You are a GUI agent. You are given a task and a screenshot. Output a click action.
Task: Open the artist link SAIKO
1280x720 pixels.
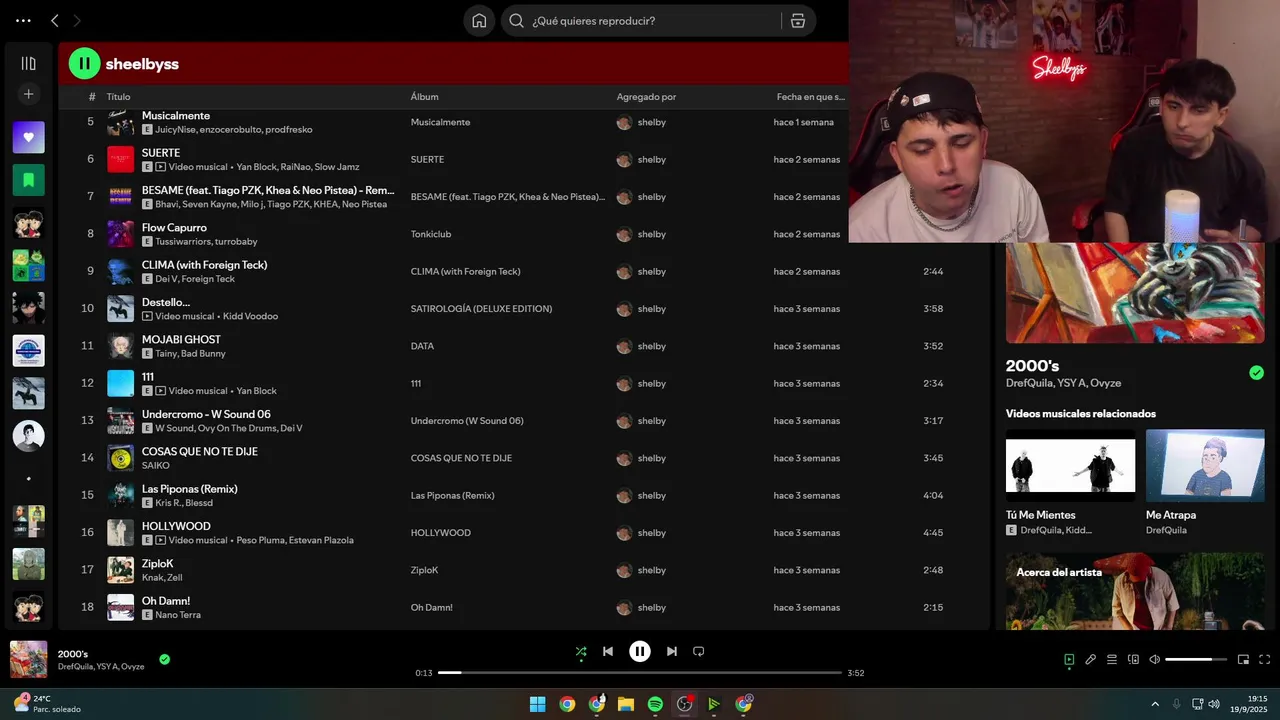(x=155, y=466)
